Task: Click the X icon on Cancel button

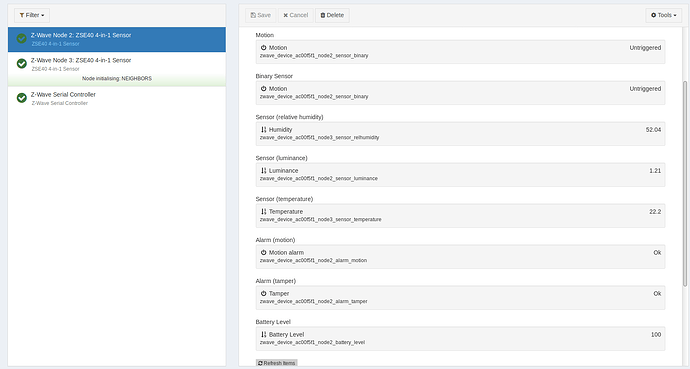Action: click(x=286, y=15)
